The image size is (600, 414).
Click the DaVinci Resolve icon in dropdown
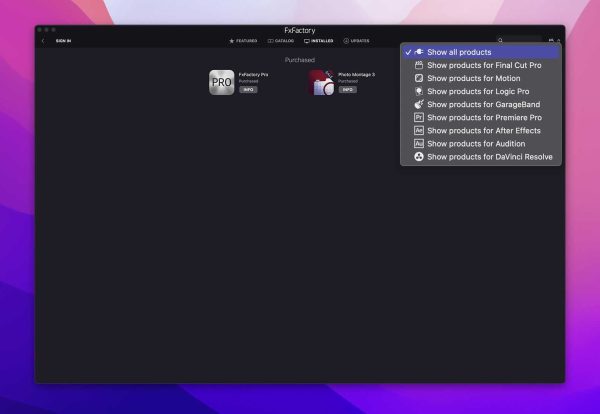point(419,157)
